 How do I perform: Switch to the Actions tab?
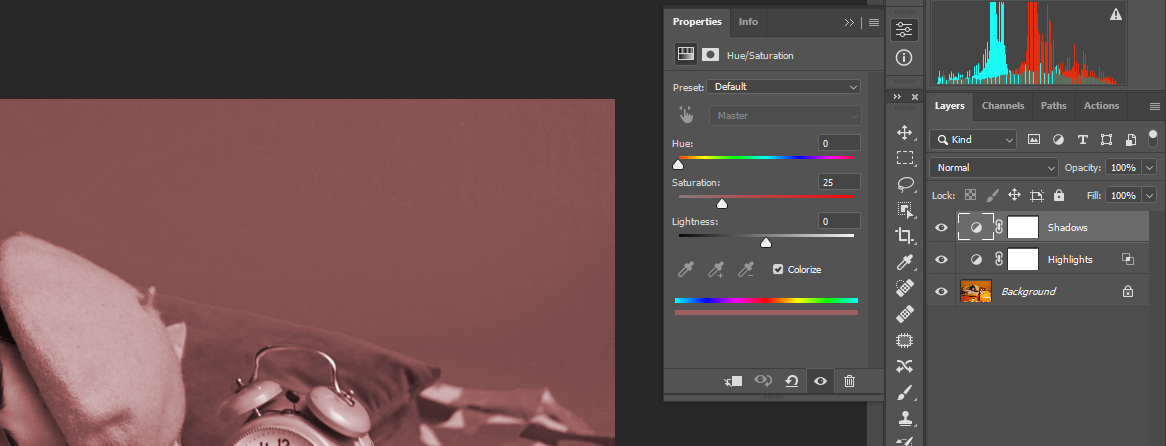click(x=1101, y=106)
